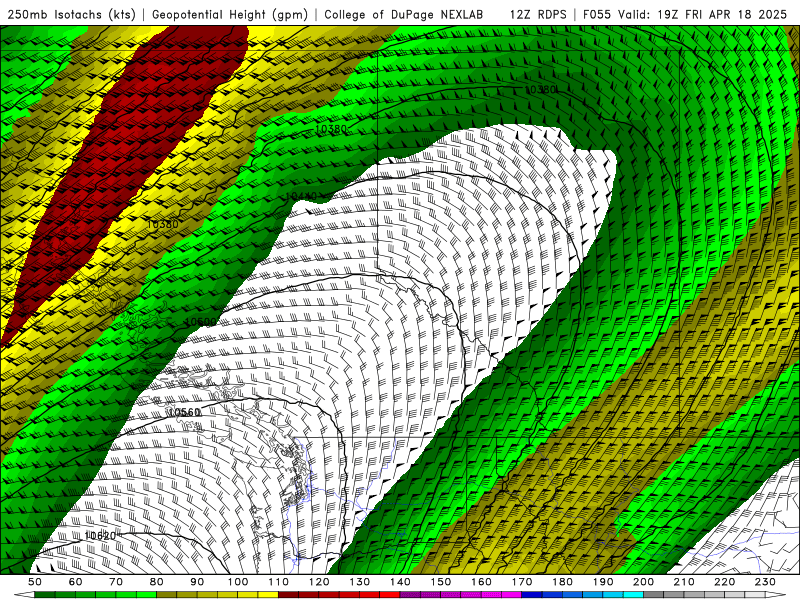The width and height of the screenshot is (800, 600).
Task: Click the 10560 height contour label
Action: pyautogui.click(x=184, y=412)
